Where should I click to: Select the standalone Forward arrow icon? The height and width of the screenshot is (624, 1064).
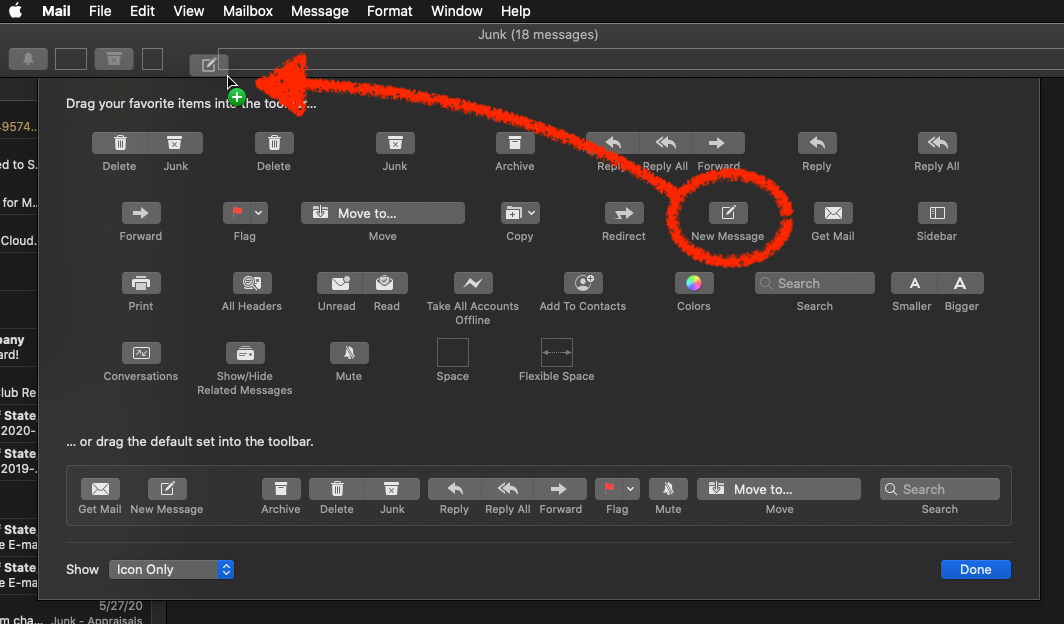pos(141,213)
